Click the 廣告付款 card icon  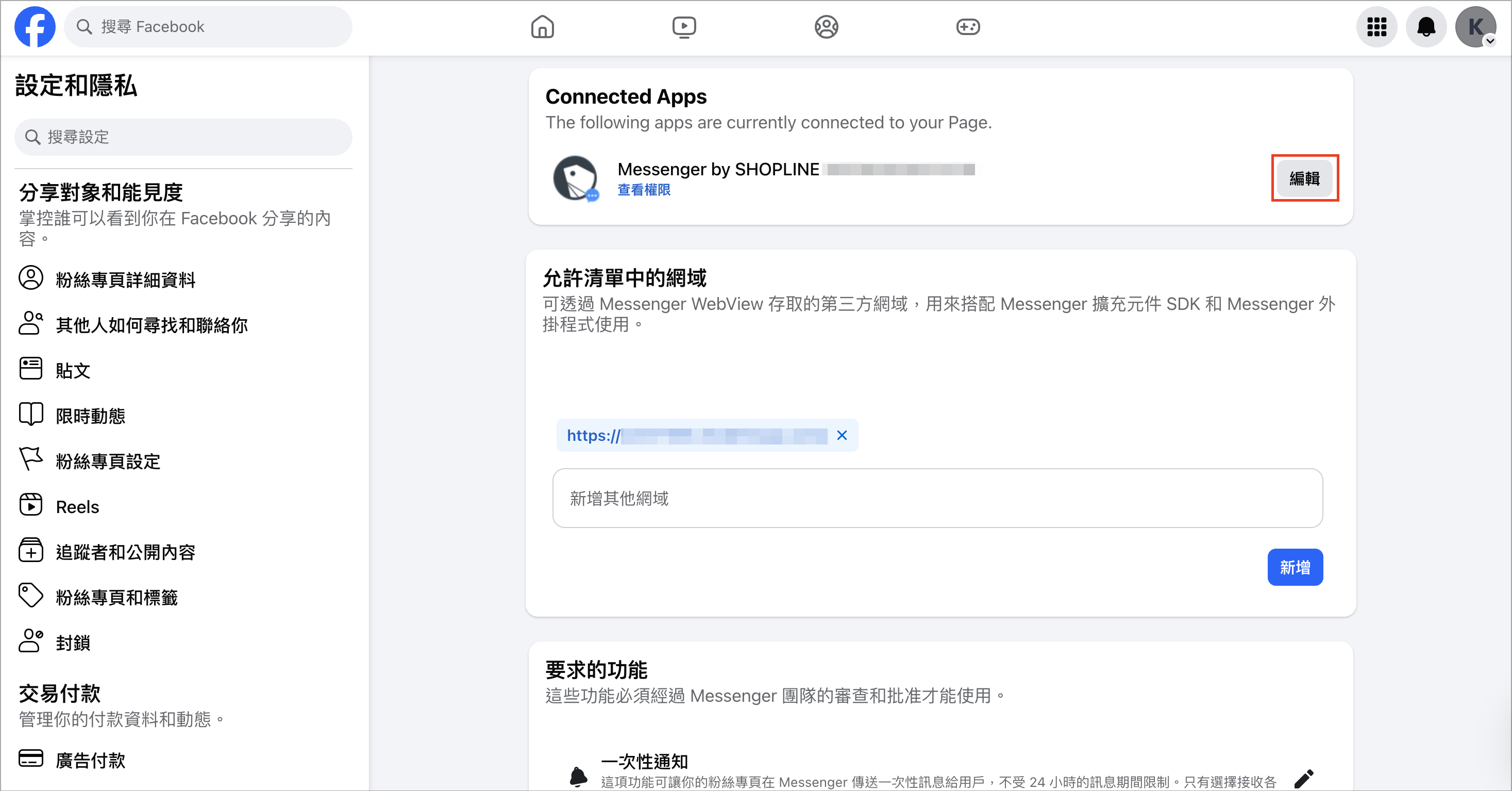click(30, 759)
